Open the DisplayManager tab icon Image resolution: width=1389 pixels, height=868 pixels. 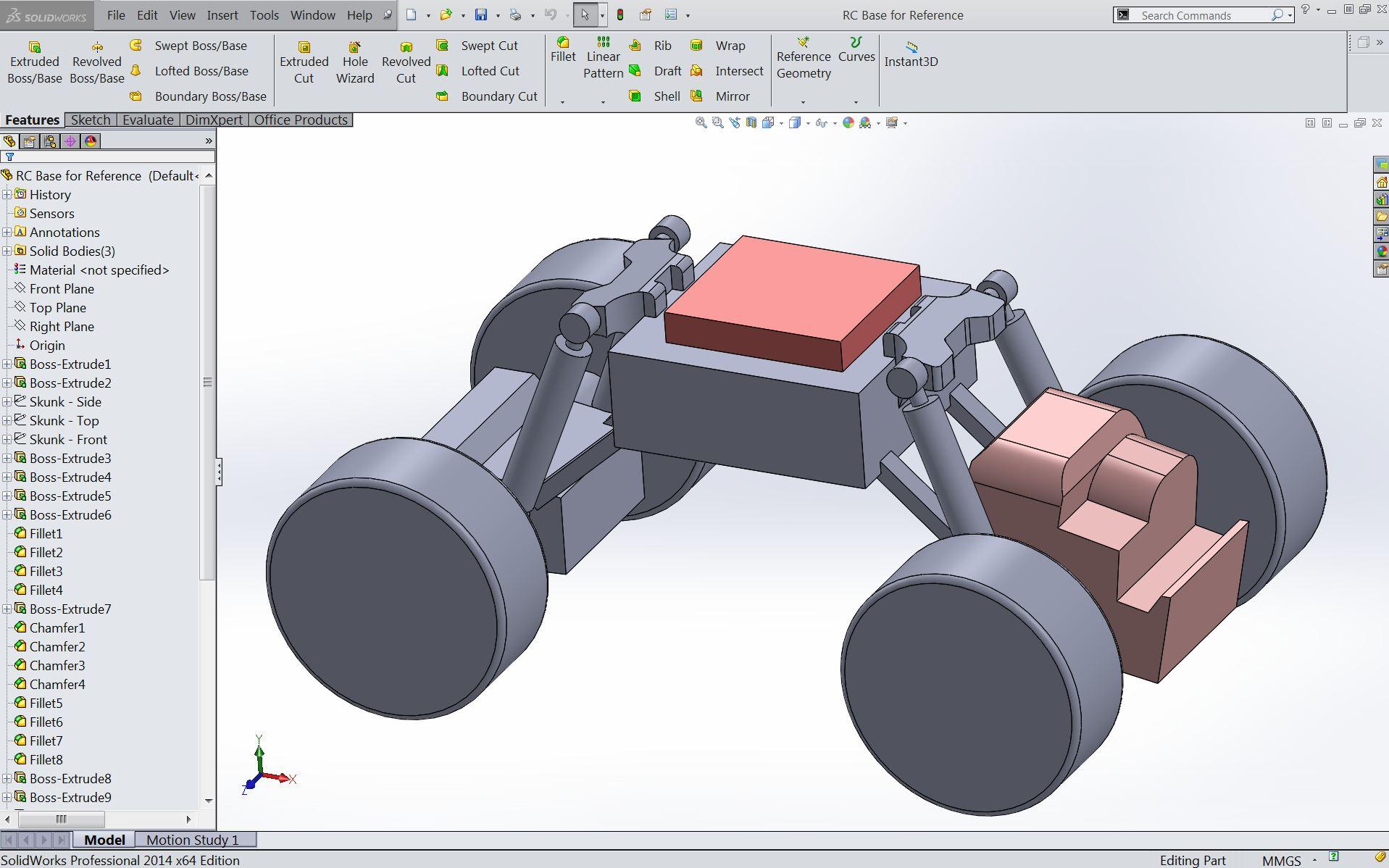click(91, 141)
